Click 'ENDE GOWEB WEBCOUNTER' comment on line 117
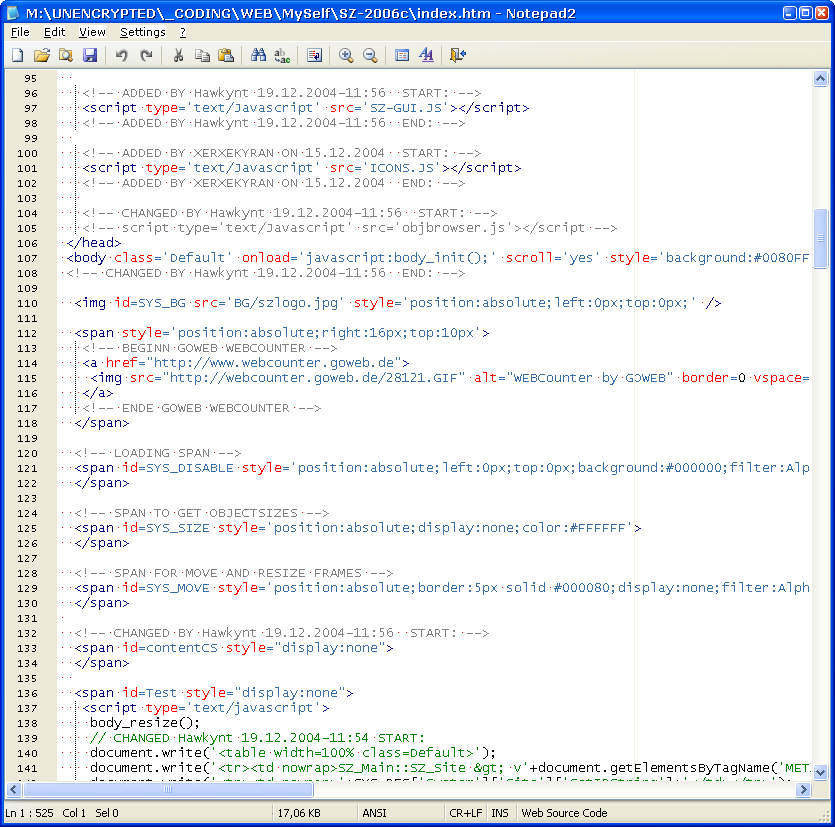The width and height of the screenshot is (835, 827). [206, 408]
